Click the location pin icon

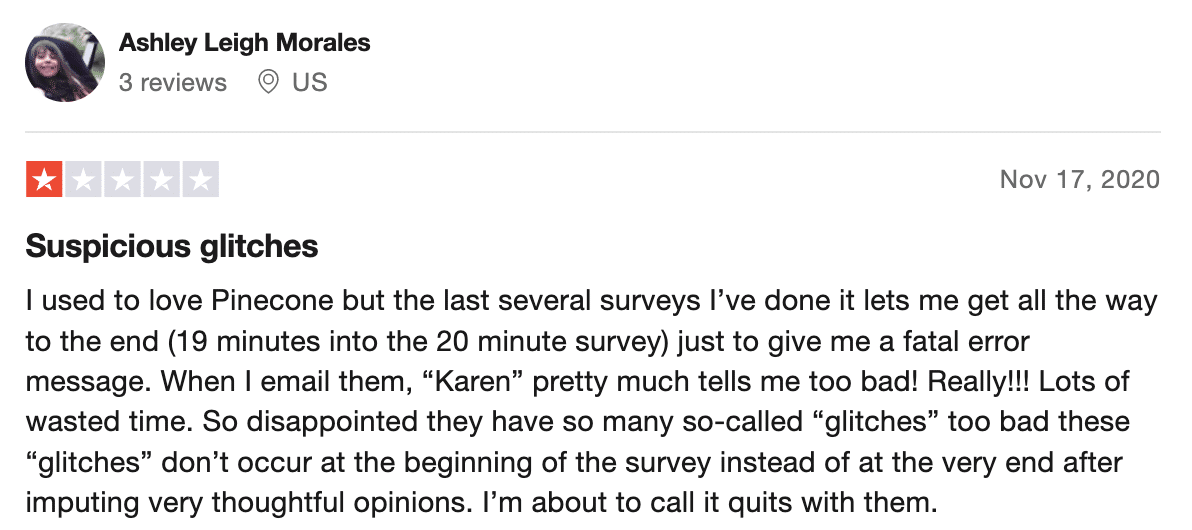268,81
